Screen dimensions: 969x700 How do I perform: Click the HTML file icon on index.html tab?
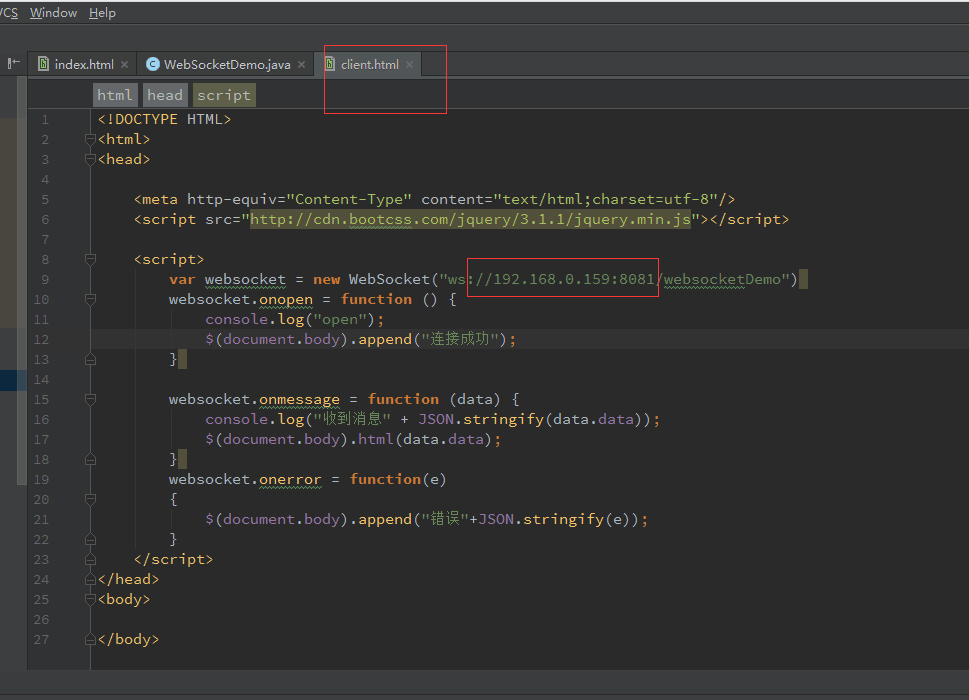click(x=43, y=64)
